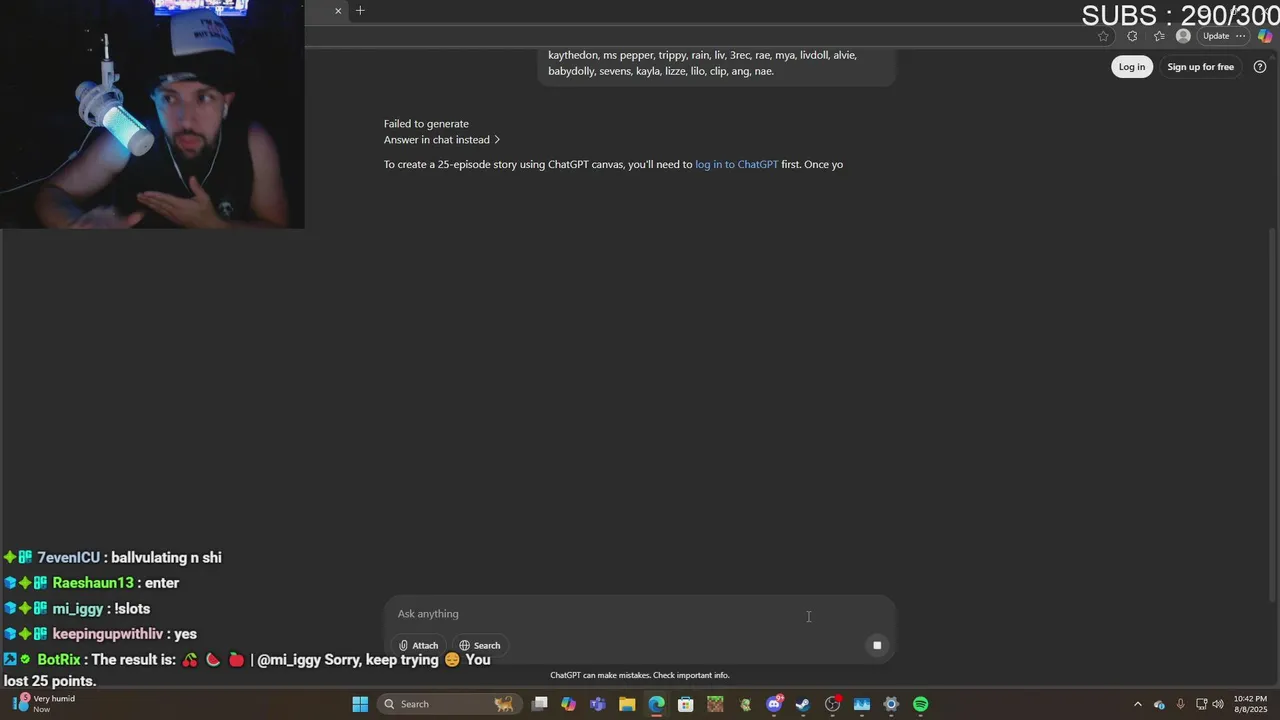Image resolution: width=1280 pixels, height=720 pixels.
Task: Open the browser Favorites list icon
Action: click(x=1158, y=36)
